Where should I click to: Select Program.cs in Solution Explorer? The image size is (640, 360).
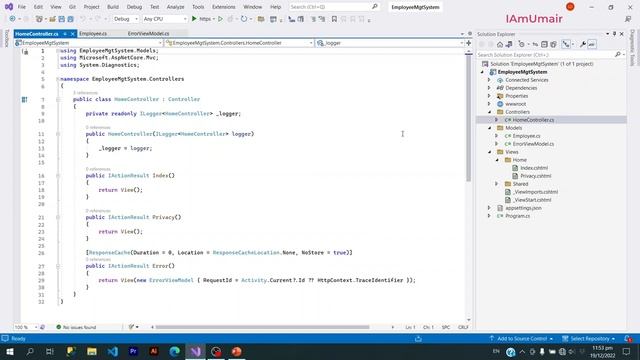518,216
